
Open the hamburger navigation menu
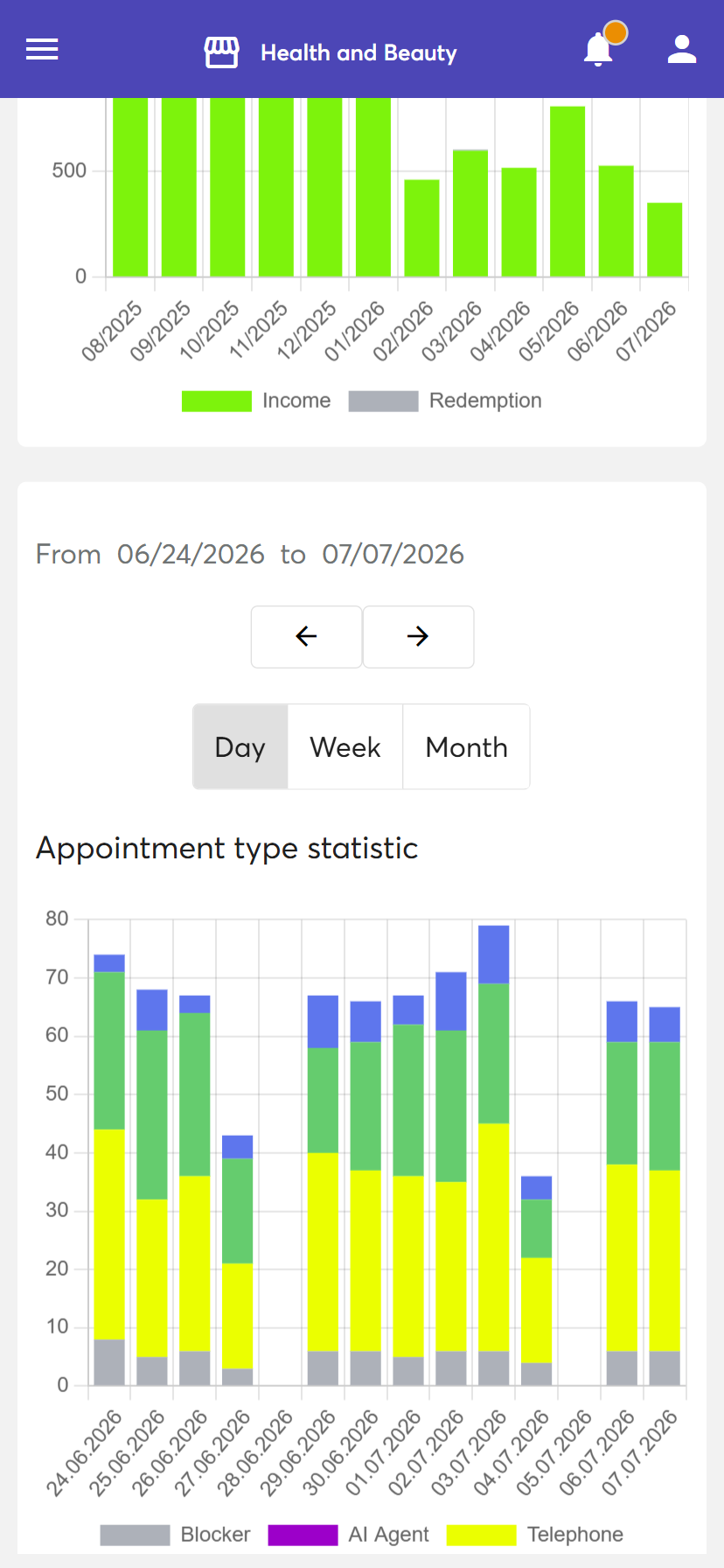point(42,50)
